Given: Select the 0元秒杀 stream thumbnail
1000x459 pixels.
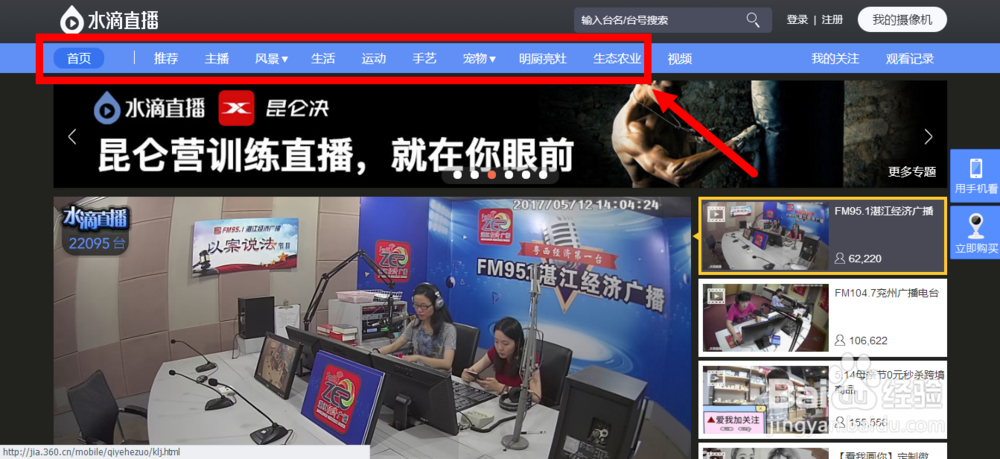Looking at the screenshot, I should 765,400.
